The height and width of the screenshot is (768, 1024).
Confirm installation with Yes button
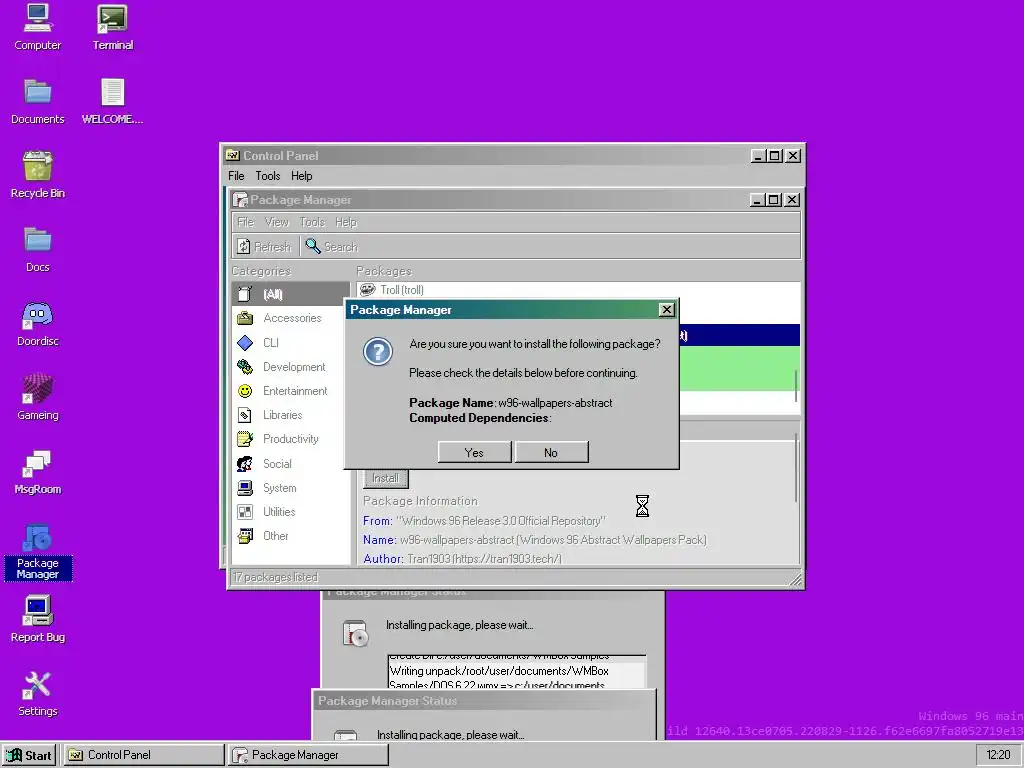474,452
